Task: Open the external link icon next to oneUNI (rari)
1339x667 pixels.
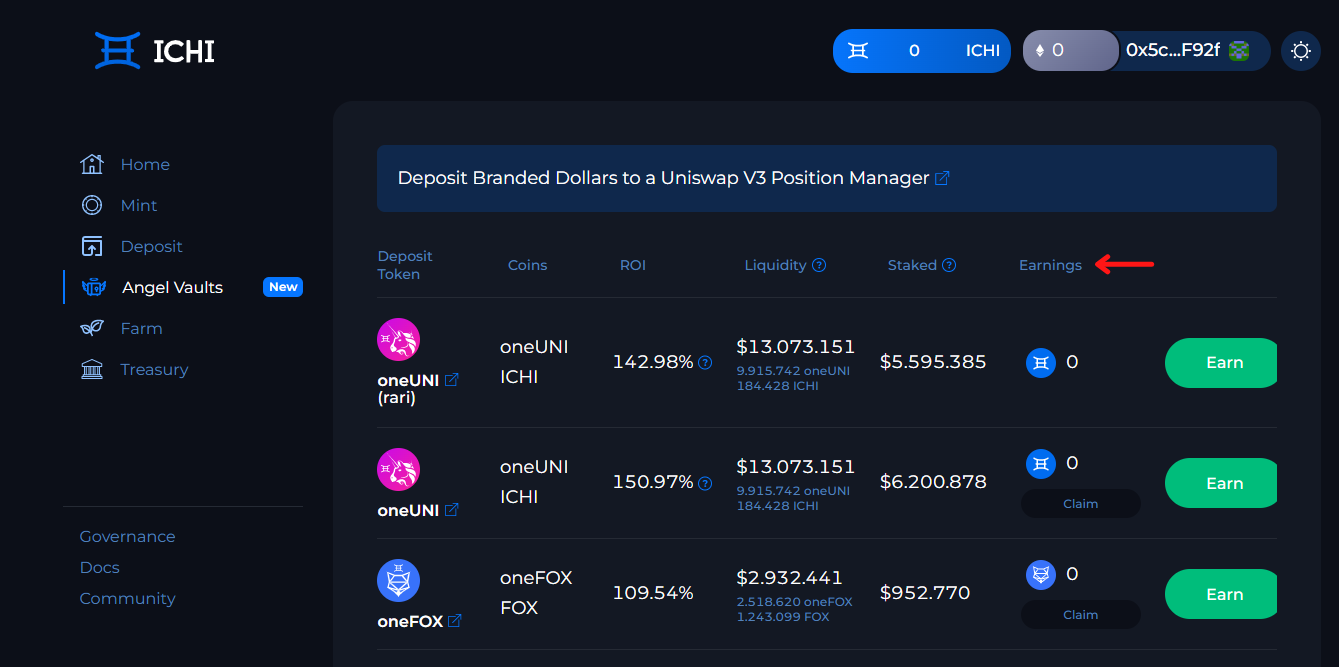Action: (x=452, y=380)
